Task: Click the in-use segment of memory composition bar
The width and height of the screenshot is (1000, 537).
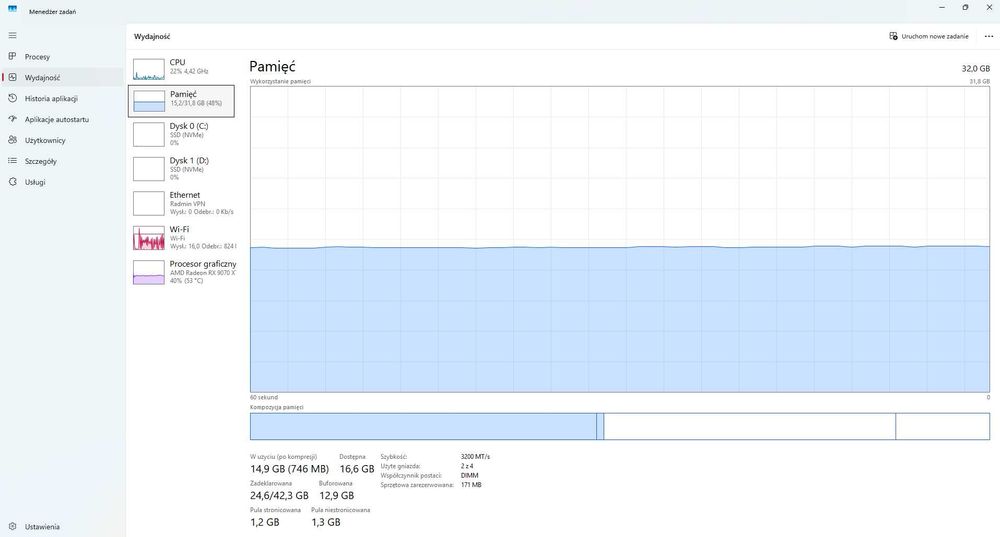Action: [423, 426]
